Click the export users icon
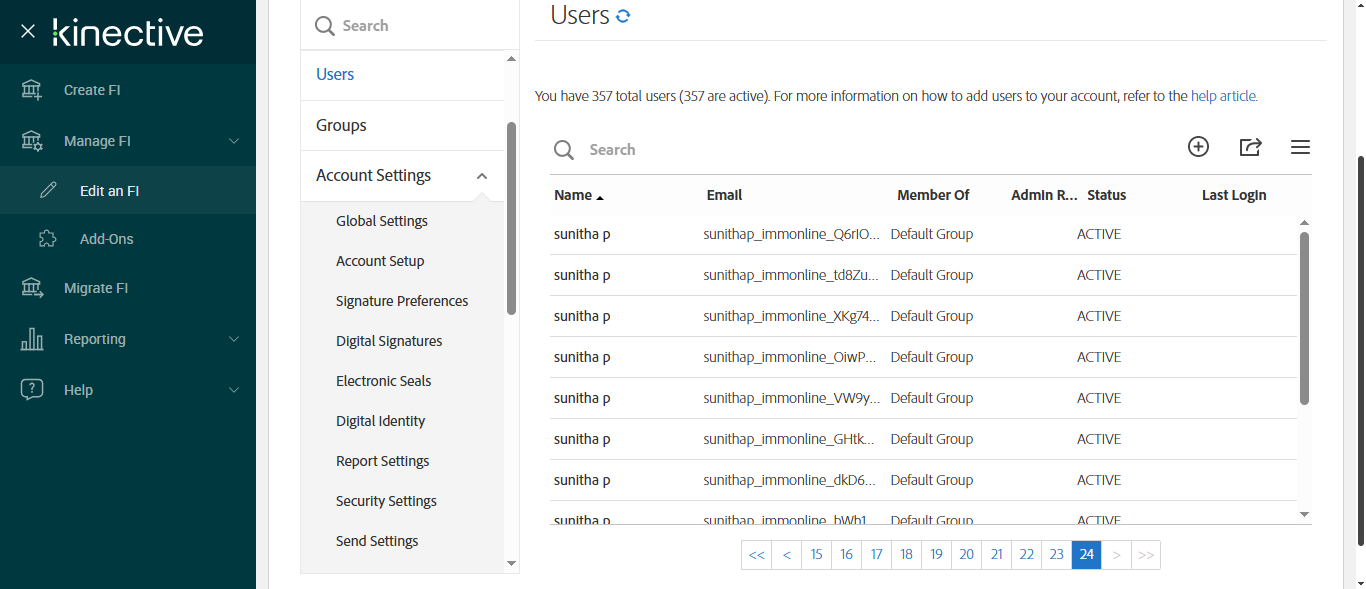 tap(1250, 147)
